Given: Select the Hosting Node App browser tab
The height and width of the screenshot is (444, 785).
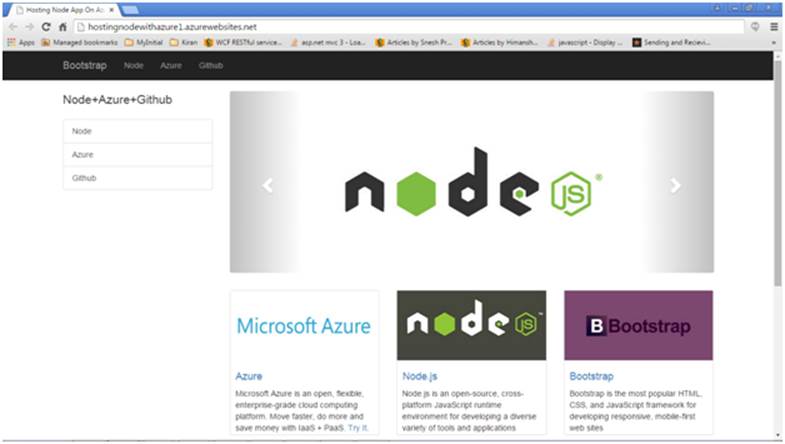Looking at the screenshot, I should click(63, 10).
